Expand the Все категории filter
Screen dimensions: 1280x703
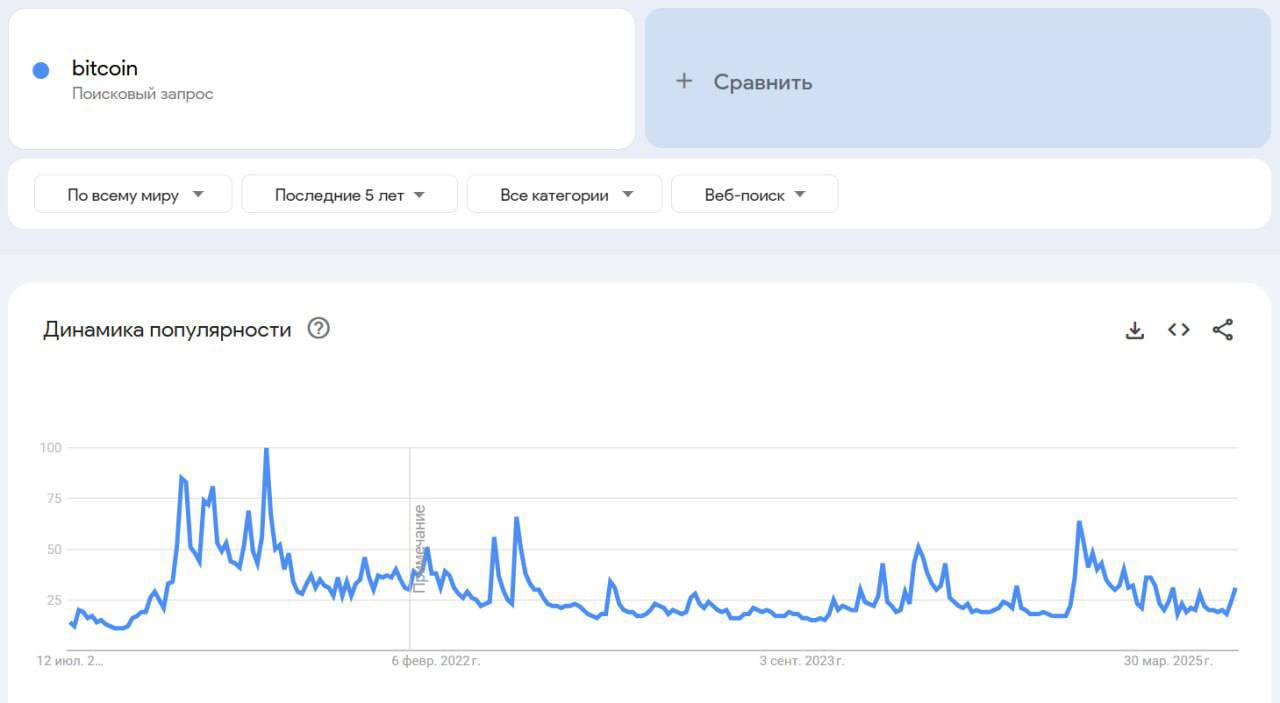tap(564, 194)
